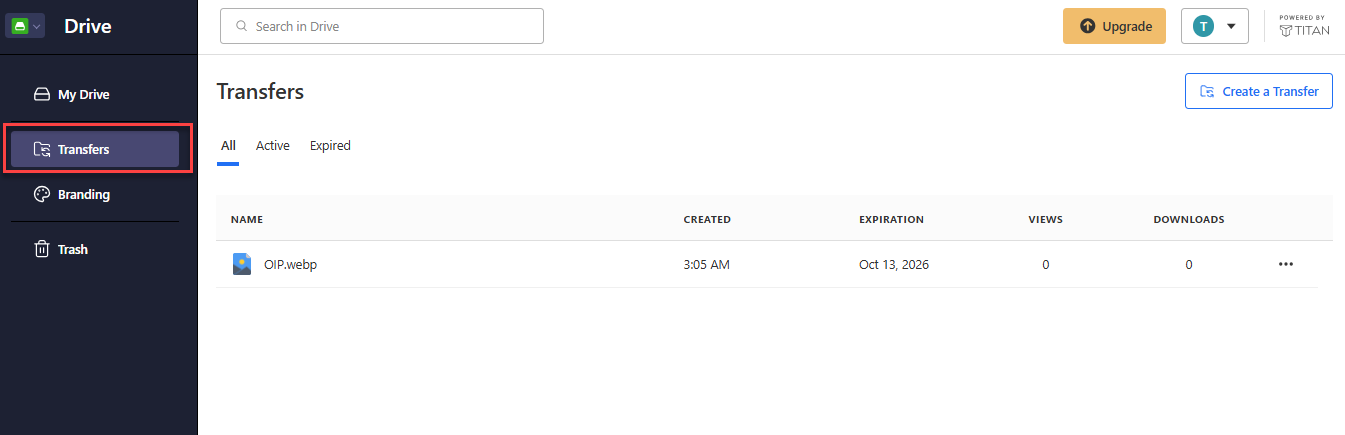The image size is (1345, 435).
Task: Click the EXPIRATION column header
Action: tap(891, 219)
